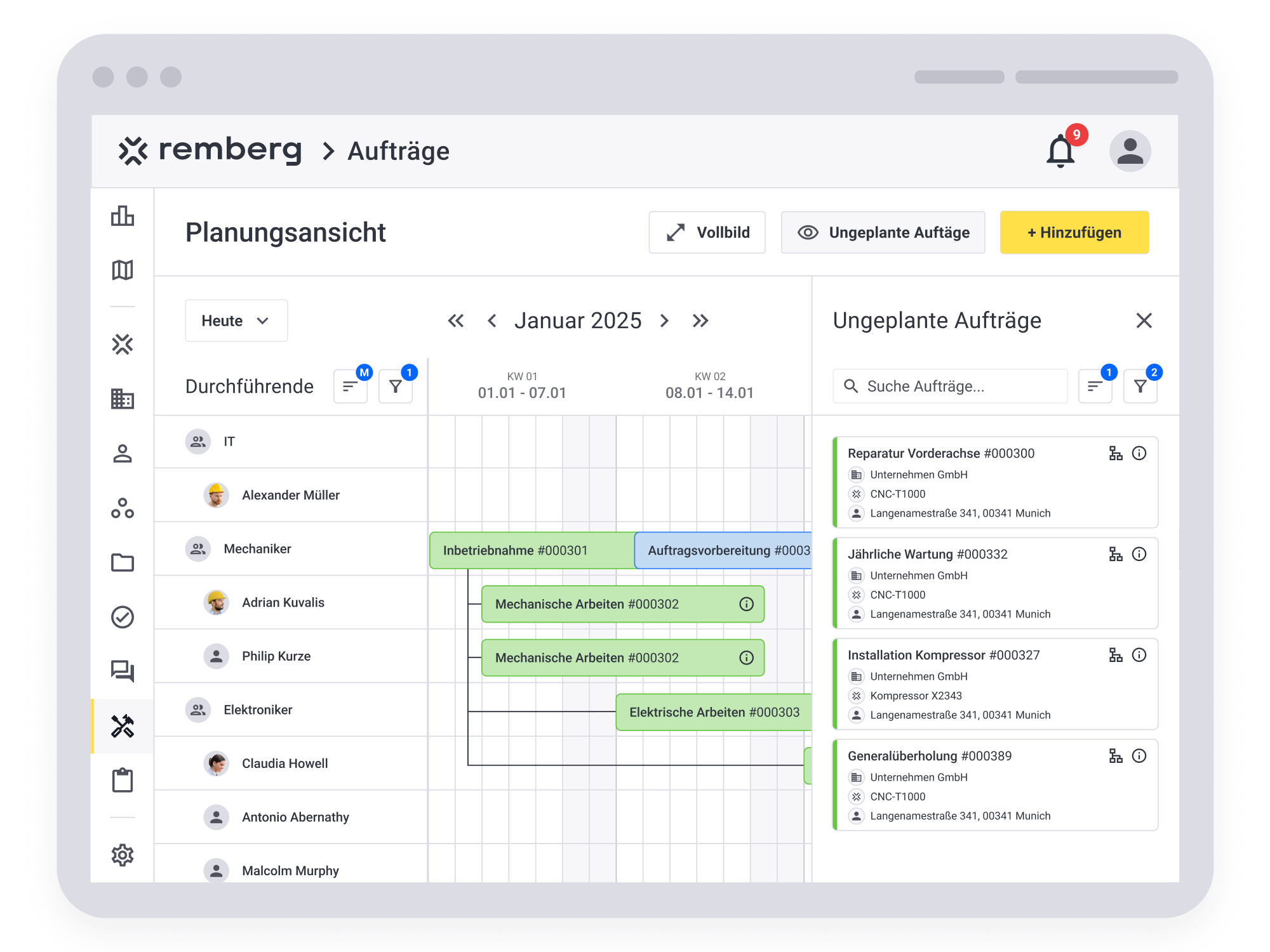Open the dashboard bar chart sidebar icon

[x=123, y=216]
